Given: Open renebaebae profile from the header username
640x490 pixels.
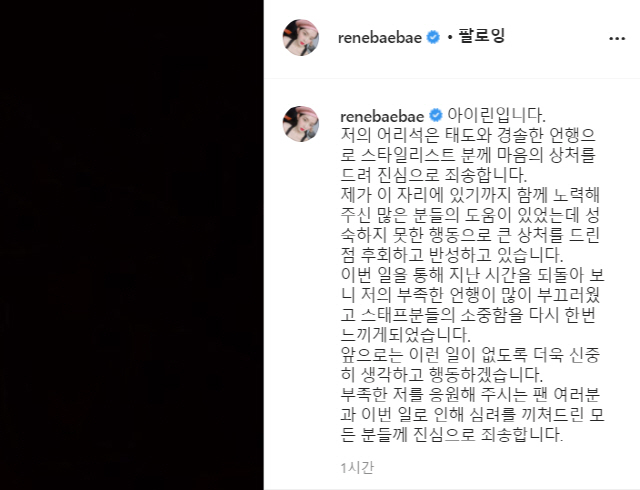Looking at the screenshot, I should [x=380, y=38].
